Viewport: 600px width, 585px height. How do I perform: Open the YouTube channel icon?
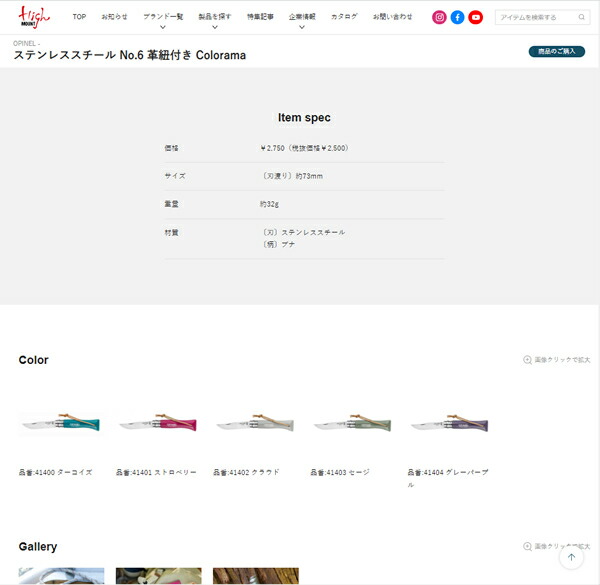pyautogui.click(x=475, y=17)
